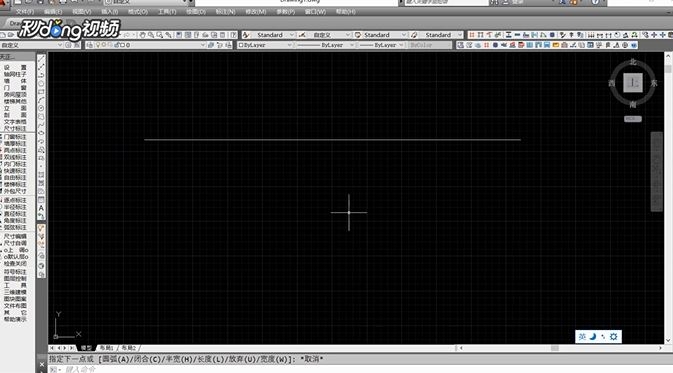This screenshot has width=673, height=373.
Task: Click the Table Style icon
Action: coord(358,35)
